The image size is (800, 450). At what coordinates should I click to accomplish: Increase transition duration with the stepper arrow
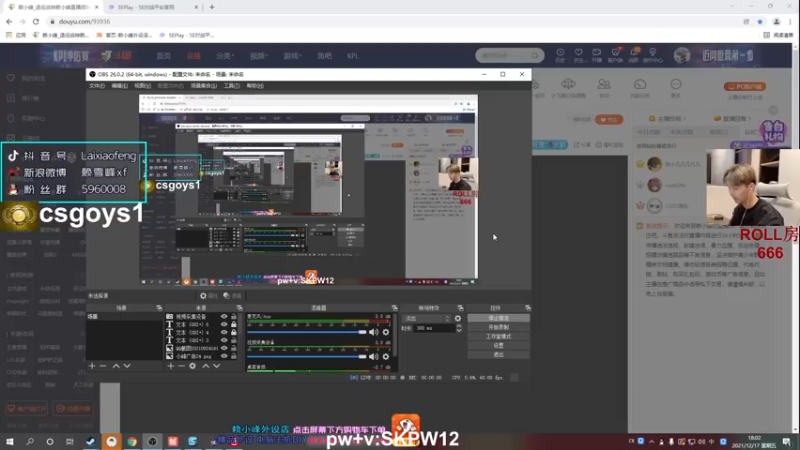click(459, 327)
